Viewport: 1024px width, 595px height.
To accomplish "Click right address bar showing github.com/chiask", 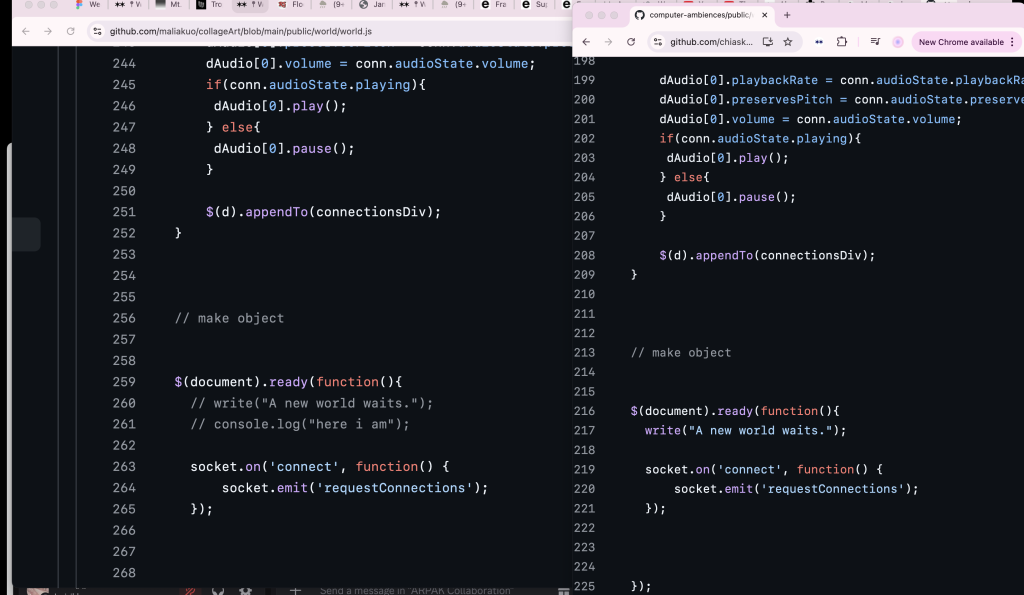I will tap(708, 42).
